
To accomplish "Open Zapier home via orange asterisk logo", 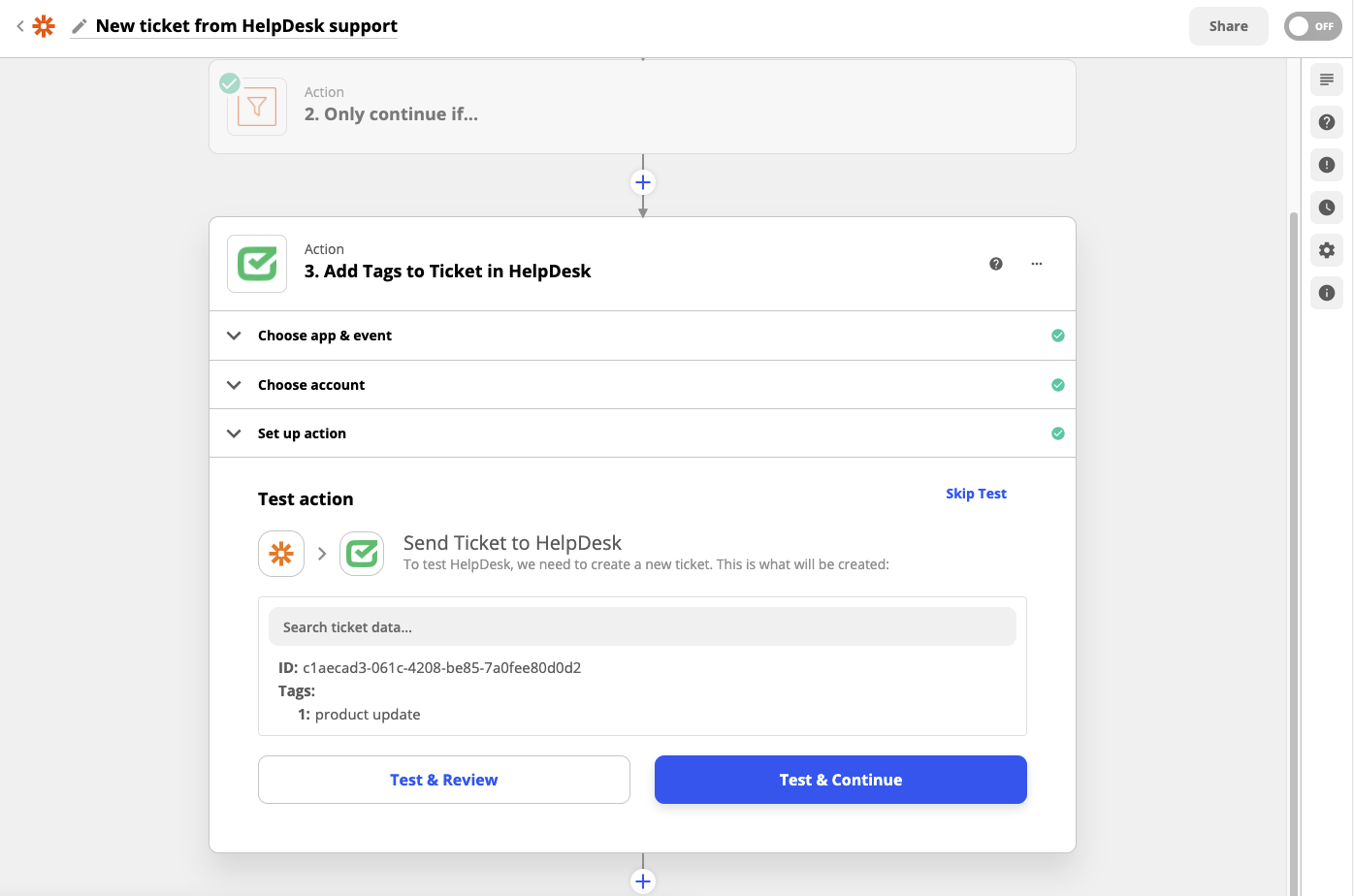I will pyautogui.click(x=44, y=26).
